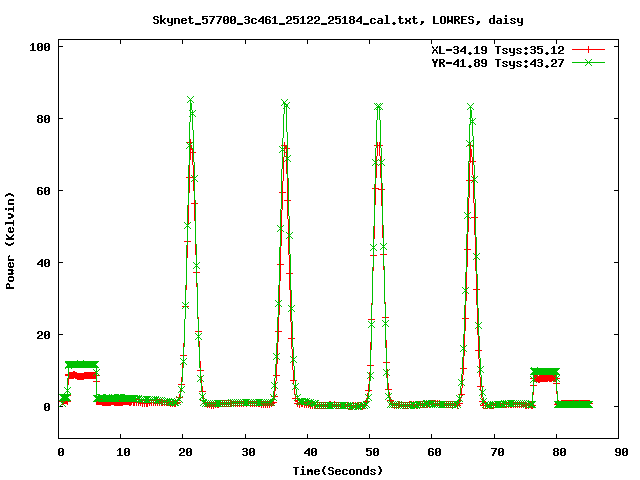Click x-axis tick label 20
This screenshot has height=480, width=640.
click(x=185, y=452)
